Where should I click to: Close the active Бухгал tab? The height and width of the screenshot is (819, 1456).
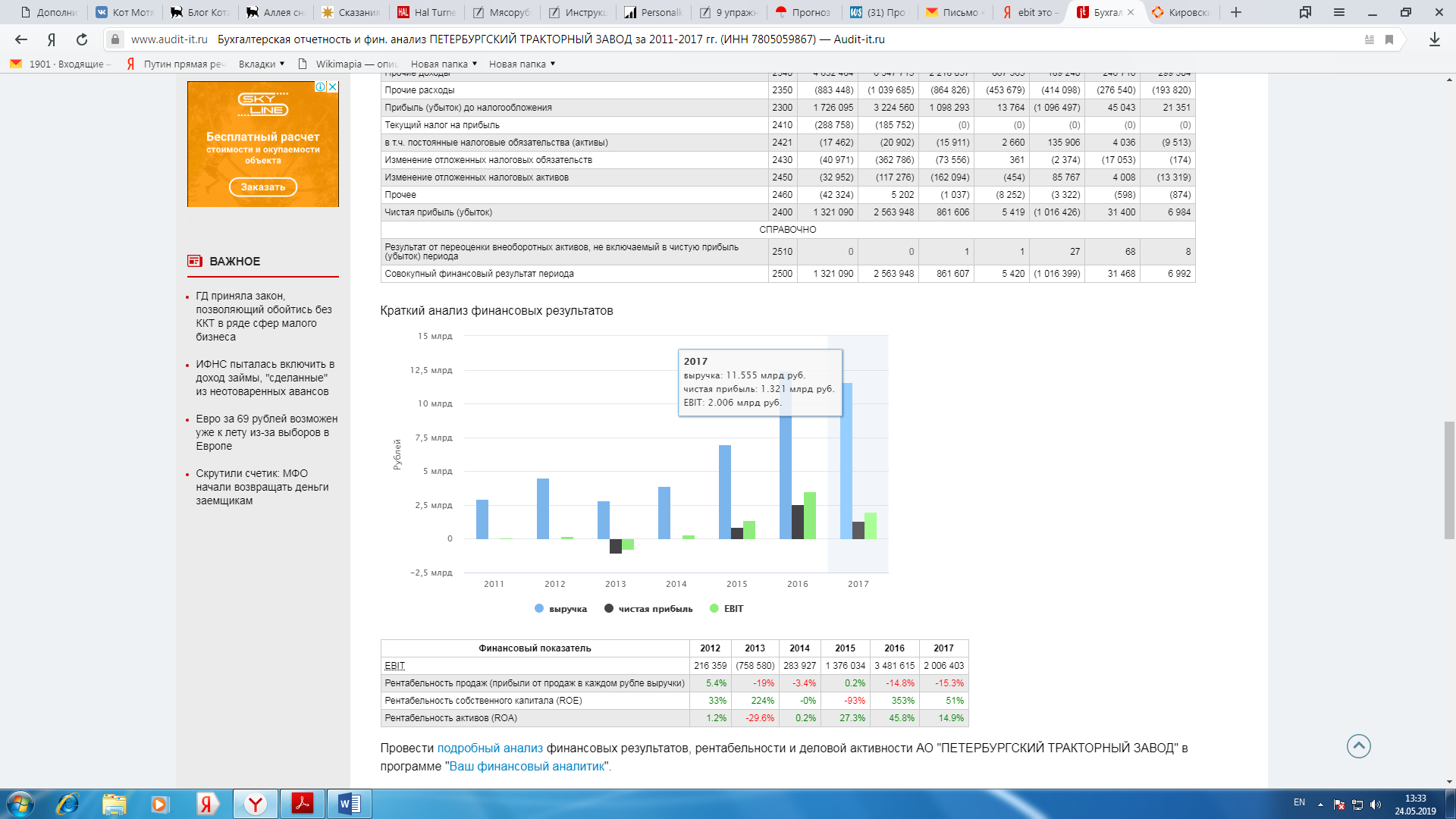point(1131,12)
